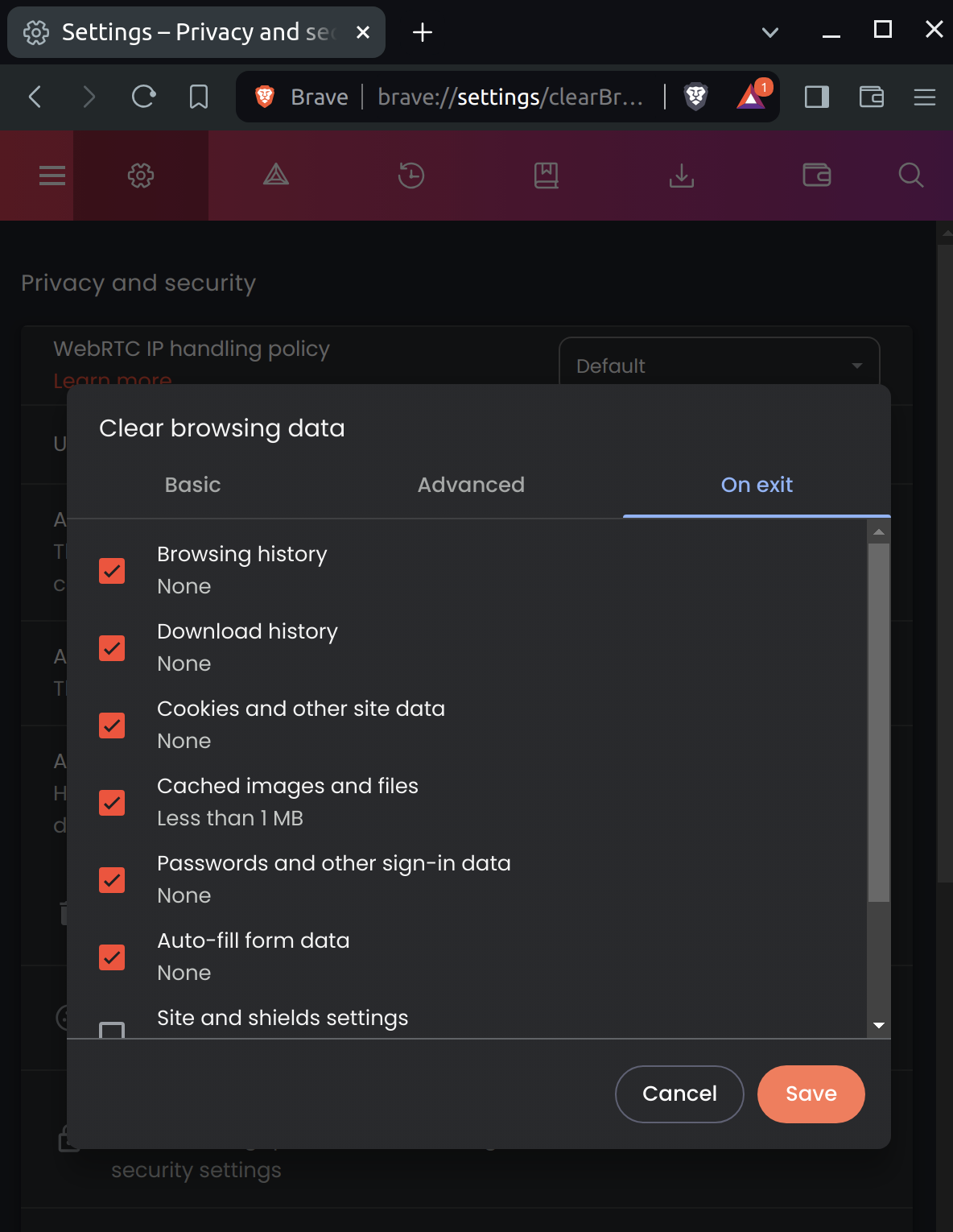
Task: Switch to the Basic tab
Action: tap(192, 485)
